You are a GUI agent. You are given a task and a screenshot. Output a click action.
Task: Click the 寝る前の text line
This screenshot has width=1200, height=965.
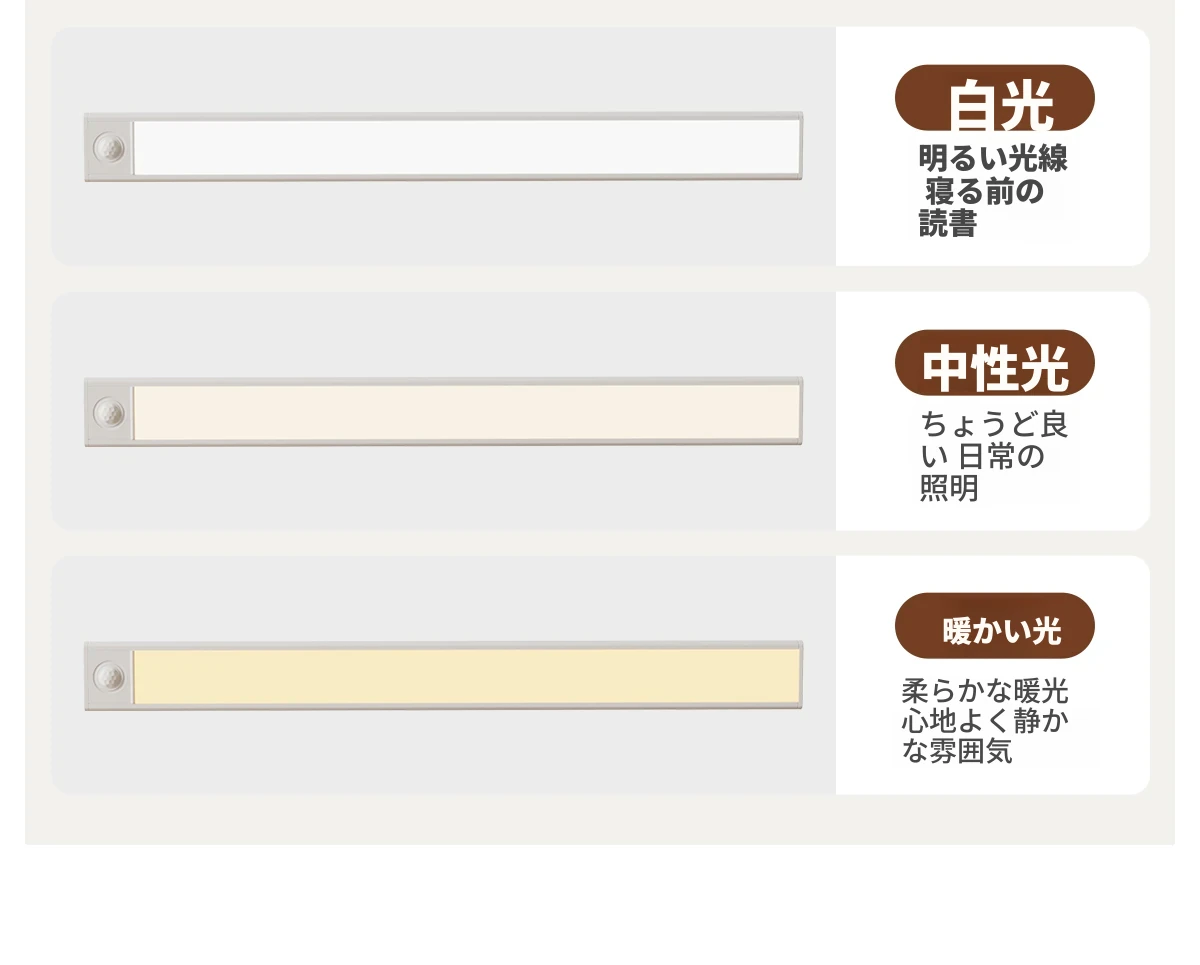[984, 191]
